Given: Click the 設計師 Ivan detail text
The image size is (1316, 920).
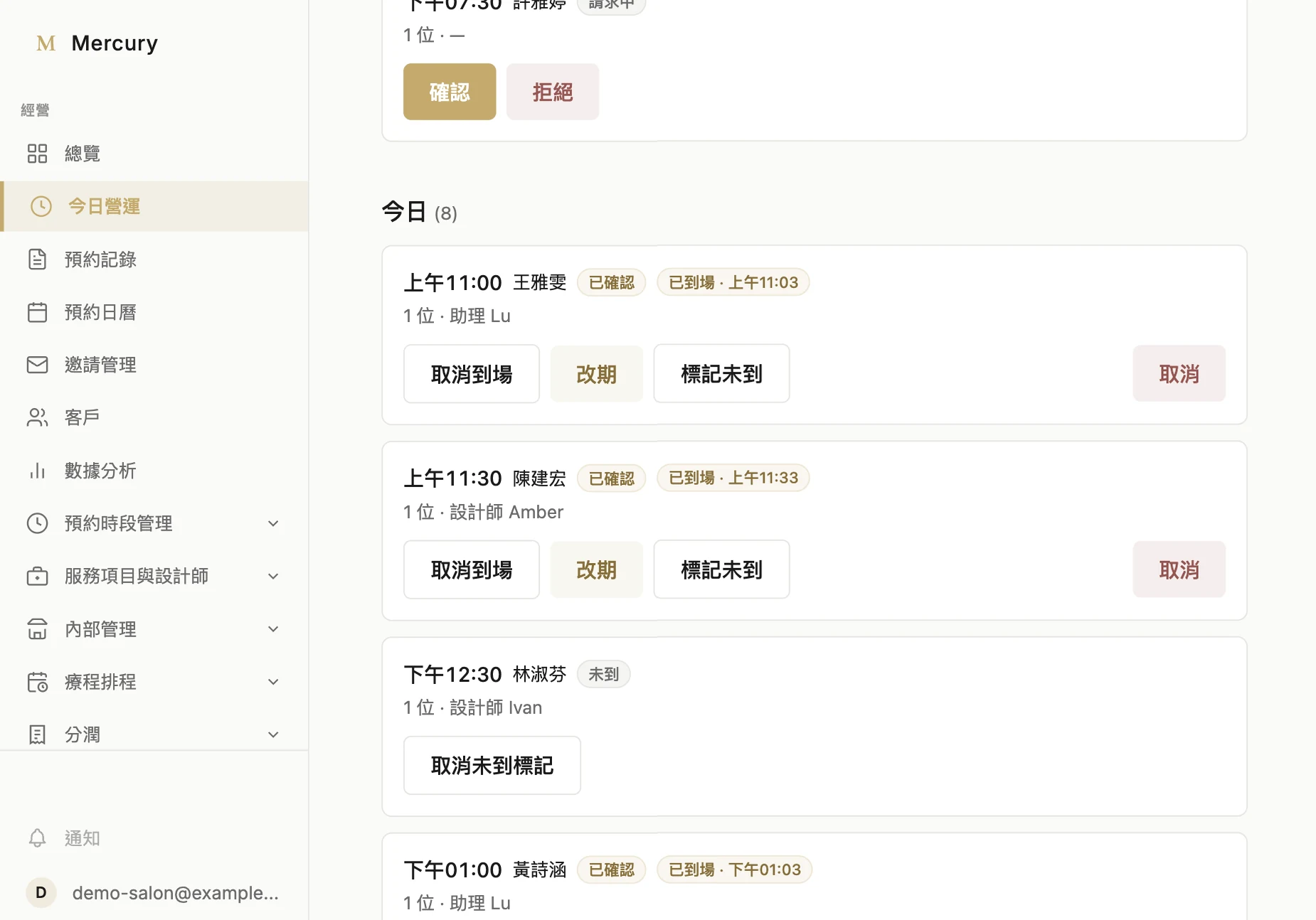Looking at the screenshot, I should pyautogui.click(x=496, y=707).
